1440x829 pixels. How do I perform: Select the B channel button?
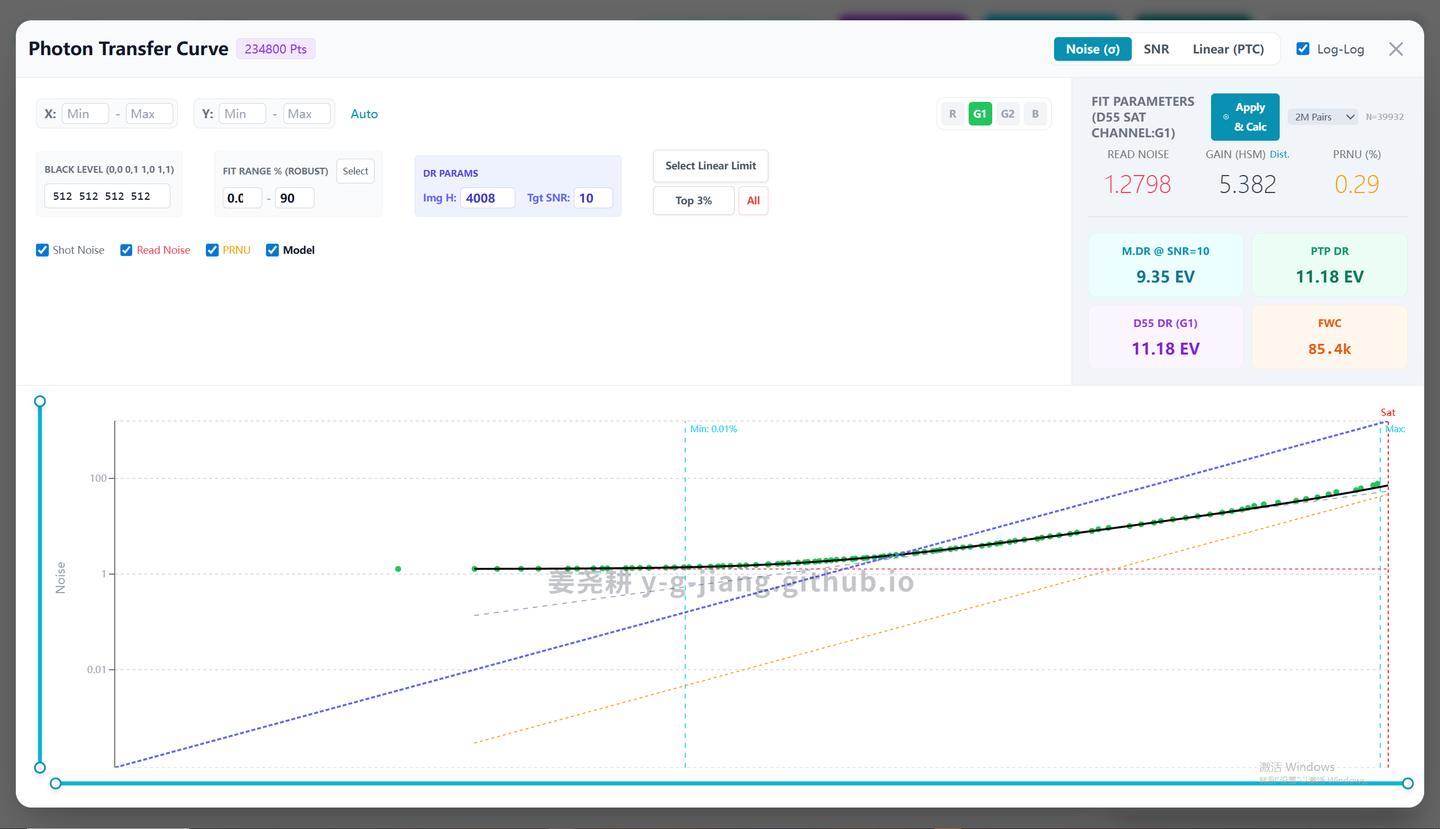click(1035, 114)
